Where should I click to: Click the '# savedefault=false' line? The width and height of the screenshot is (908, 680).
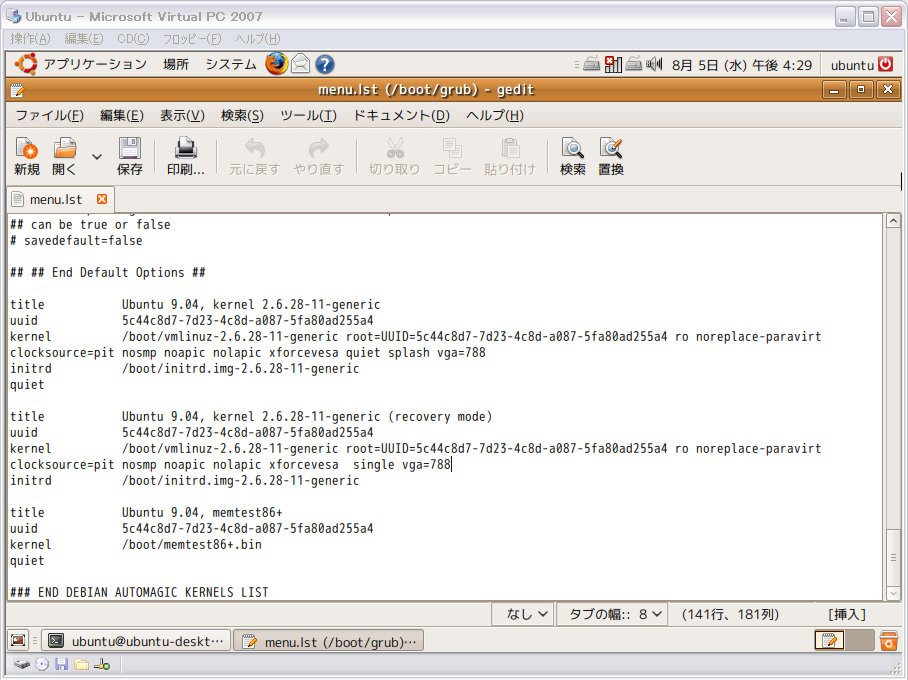click(76, 240)
